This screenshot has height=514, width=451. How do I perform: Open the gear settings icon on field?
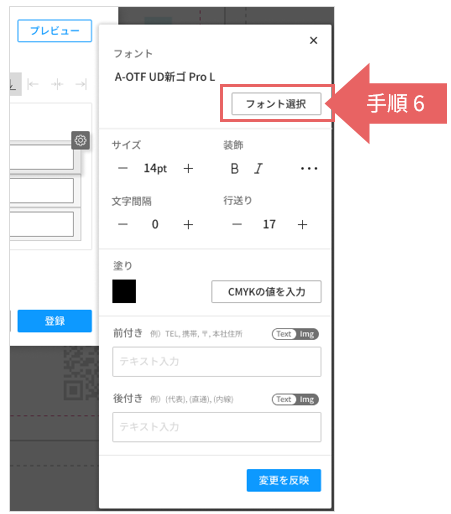point(80,140)
